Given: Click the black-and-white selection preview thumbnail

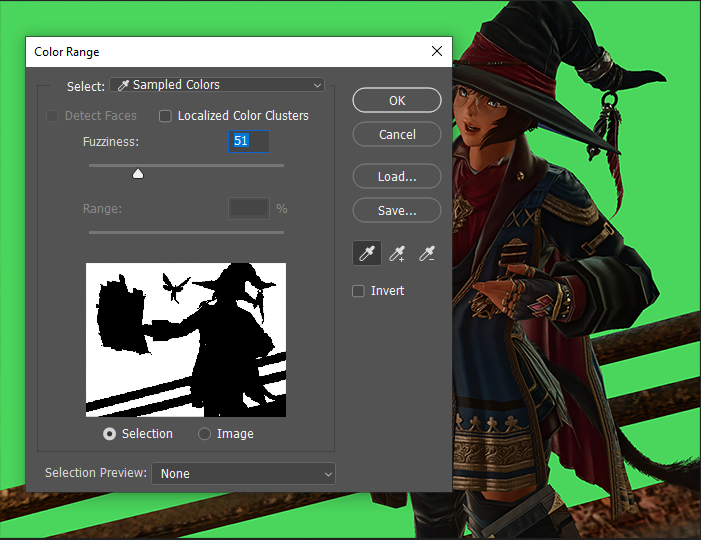Looking at the screenshot, I should pos(186,340).
